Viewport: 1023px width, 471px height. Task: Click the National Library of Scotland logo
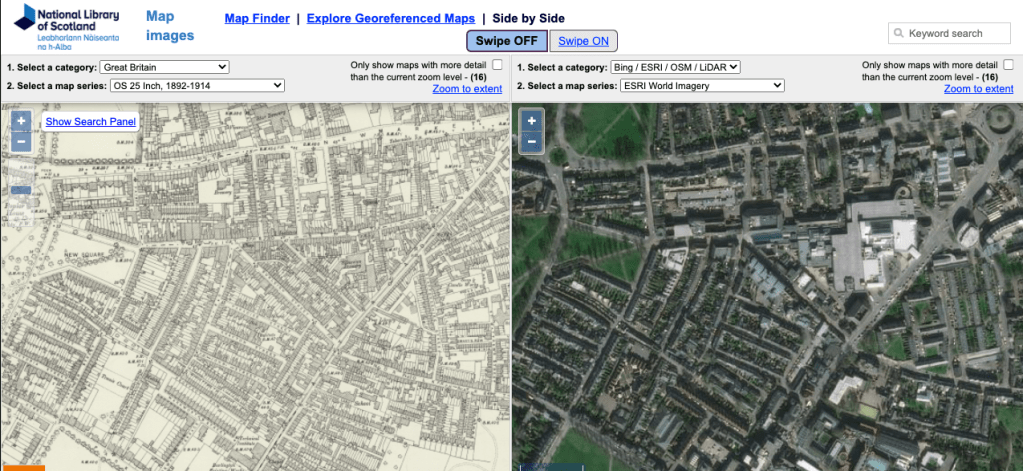66,26
